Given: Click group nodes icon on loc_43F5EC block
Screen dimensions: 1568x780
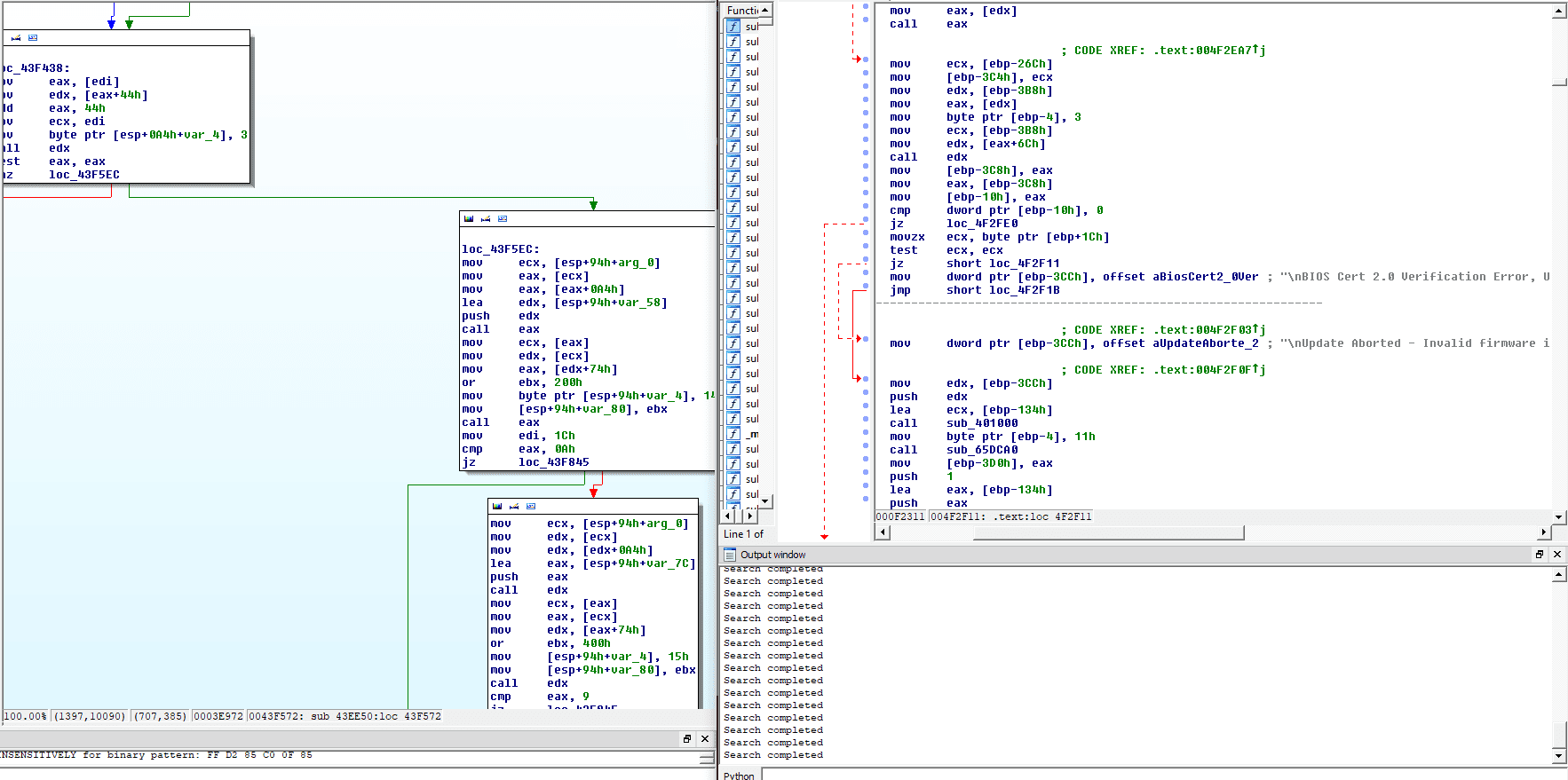Looking at the screenshot, I should pyautogui.click(x=503, y=218).
